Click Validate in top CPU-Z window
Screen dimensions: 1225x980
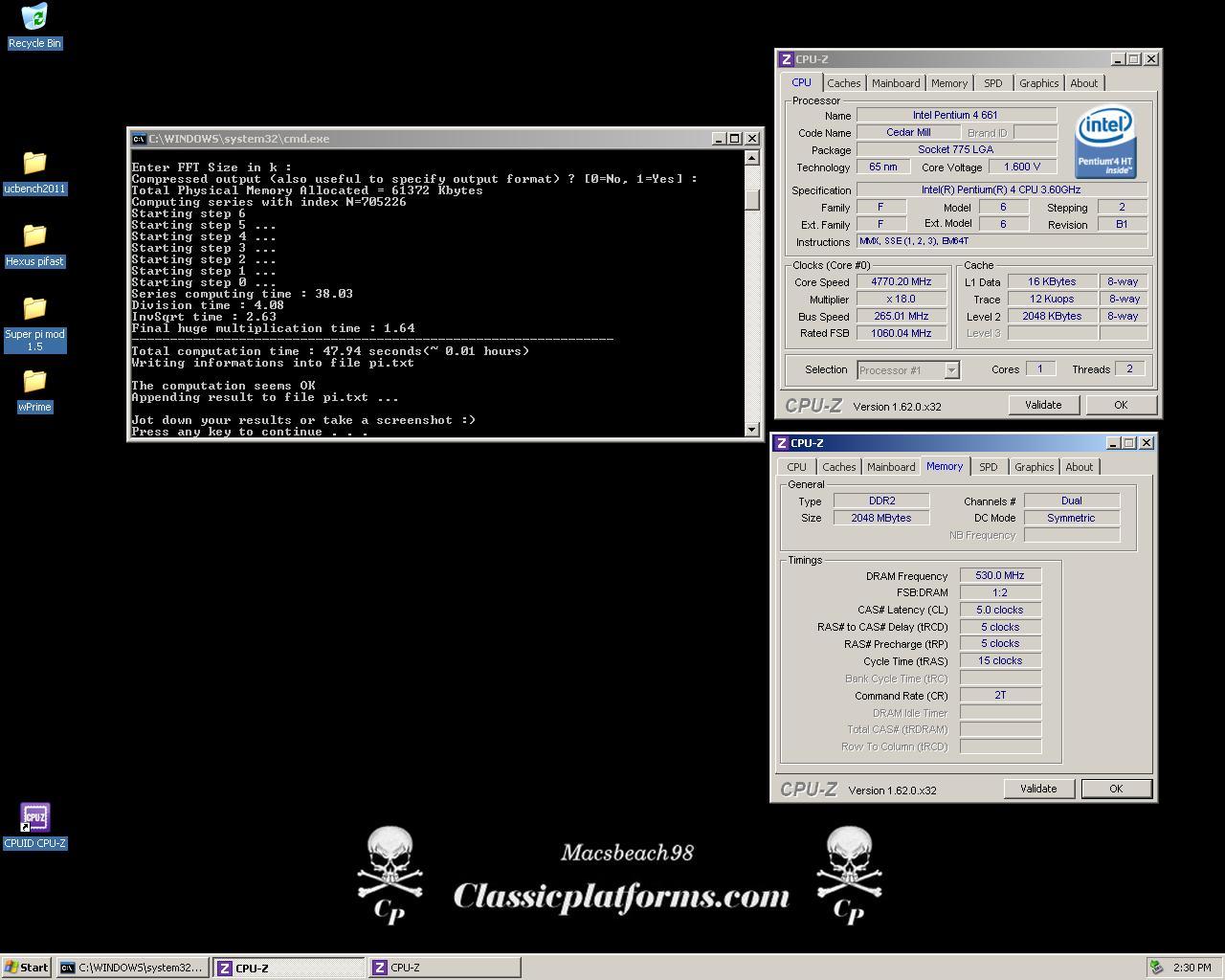point(1043,405)
